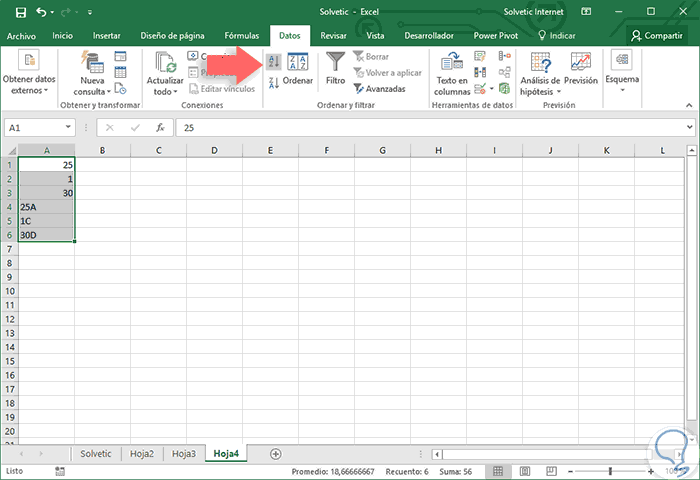The height and width of the screenshot is (480, 700).
Task: Open the Actualizar todo dropdown
Action: (x=165, y=74)
